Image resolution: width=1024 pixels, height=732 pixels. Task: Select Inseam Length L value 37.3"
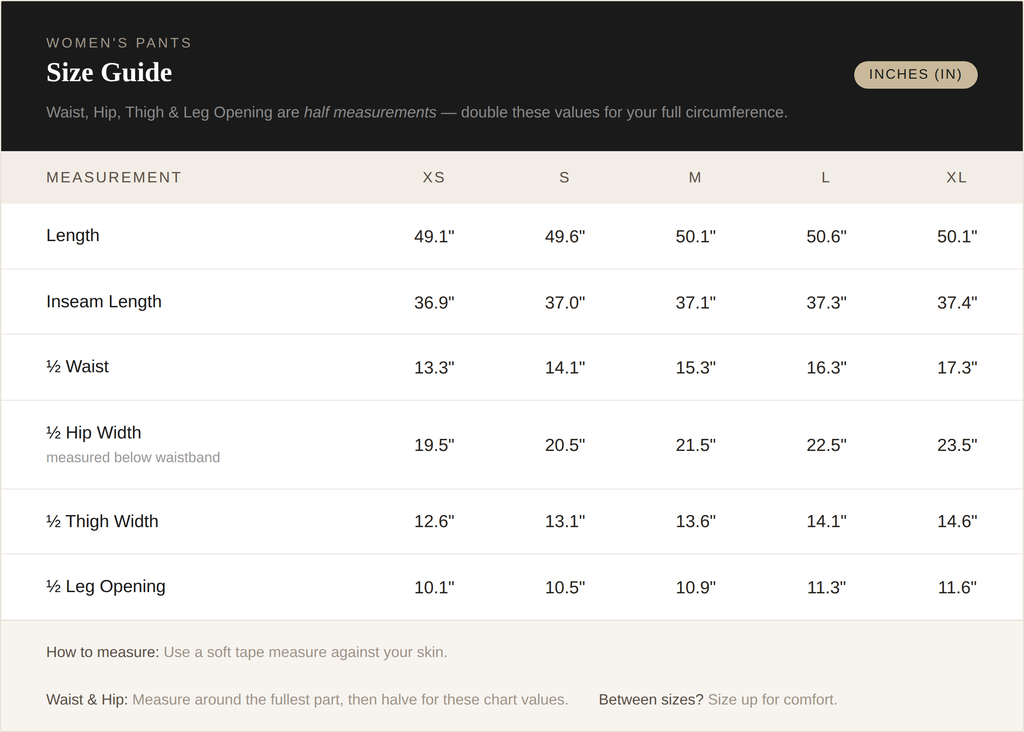(826, 303)
